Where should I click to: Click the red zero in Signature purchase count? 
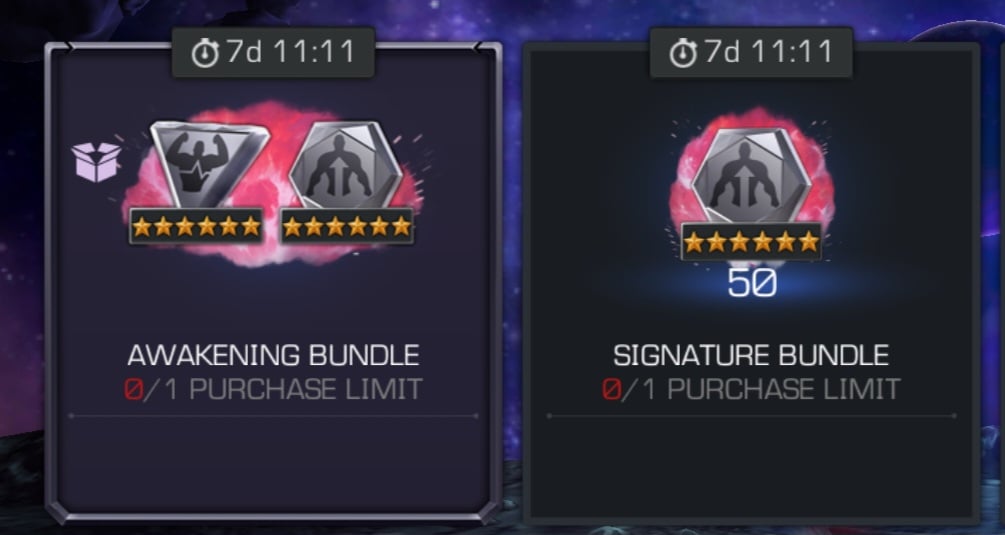[611, 390]
